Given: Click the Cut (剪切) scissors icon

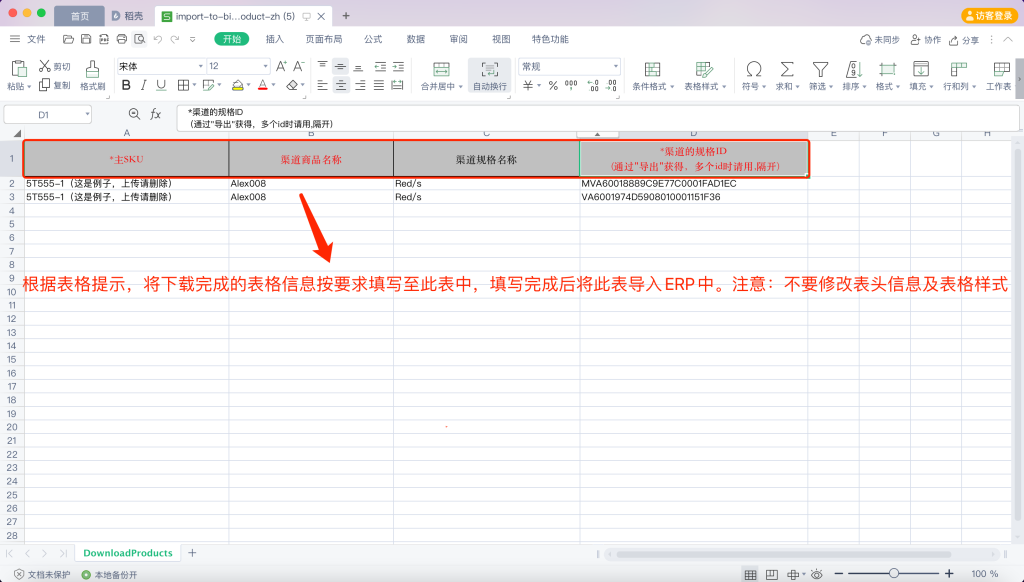Looking at the screenshot, I should (x=45, y=66).
